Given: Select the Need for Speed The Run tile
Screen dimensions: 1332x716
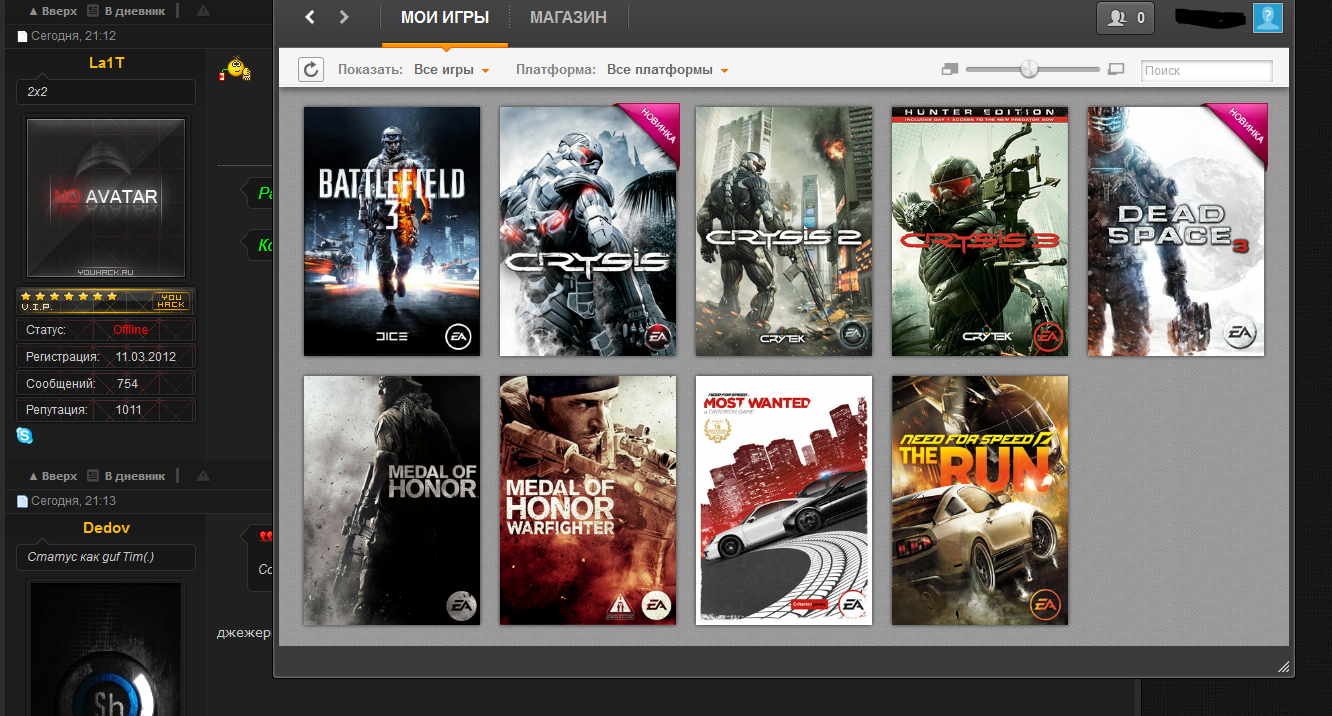Looking at the screenshot, I should click(x=980, y=500).
